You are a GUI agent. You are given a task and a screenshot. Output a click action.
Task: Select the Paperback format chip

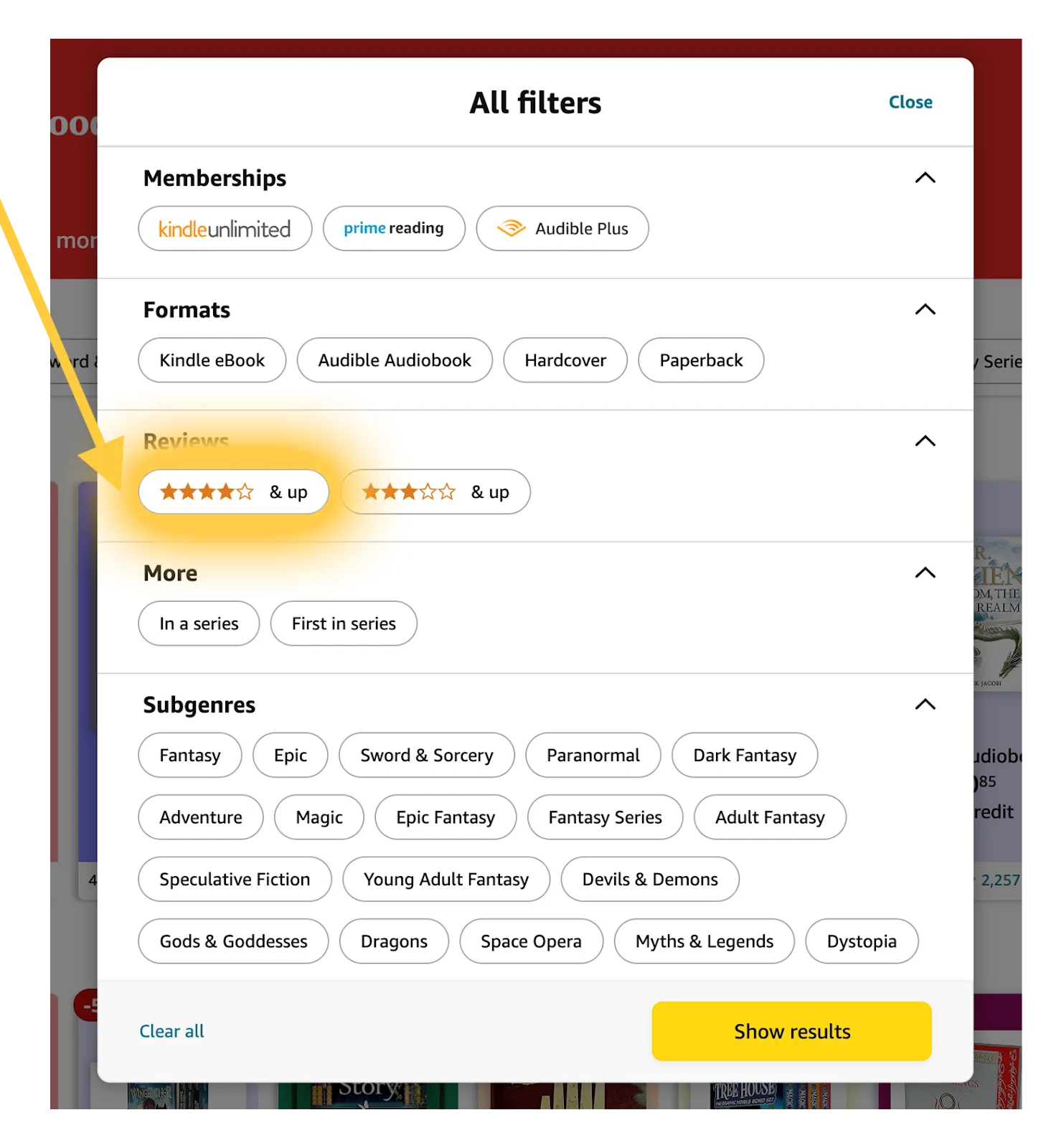pos(701,360)
